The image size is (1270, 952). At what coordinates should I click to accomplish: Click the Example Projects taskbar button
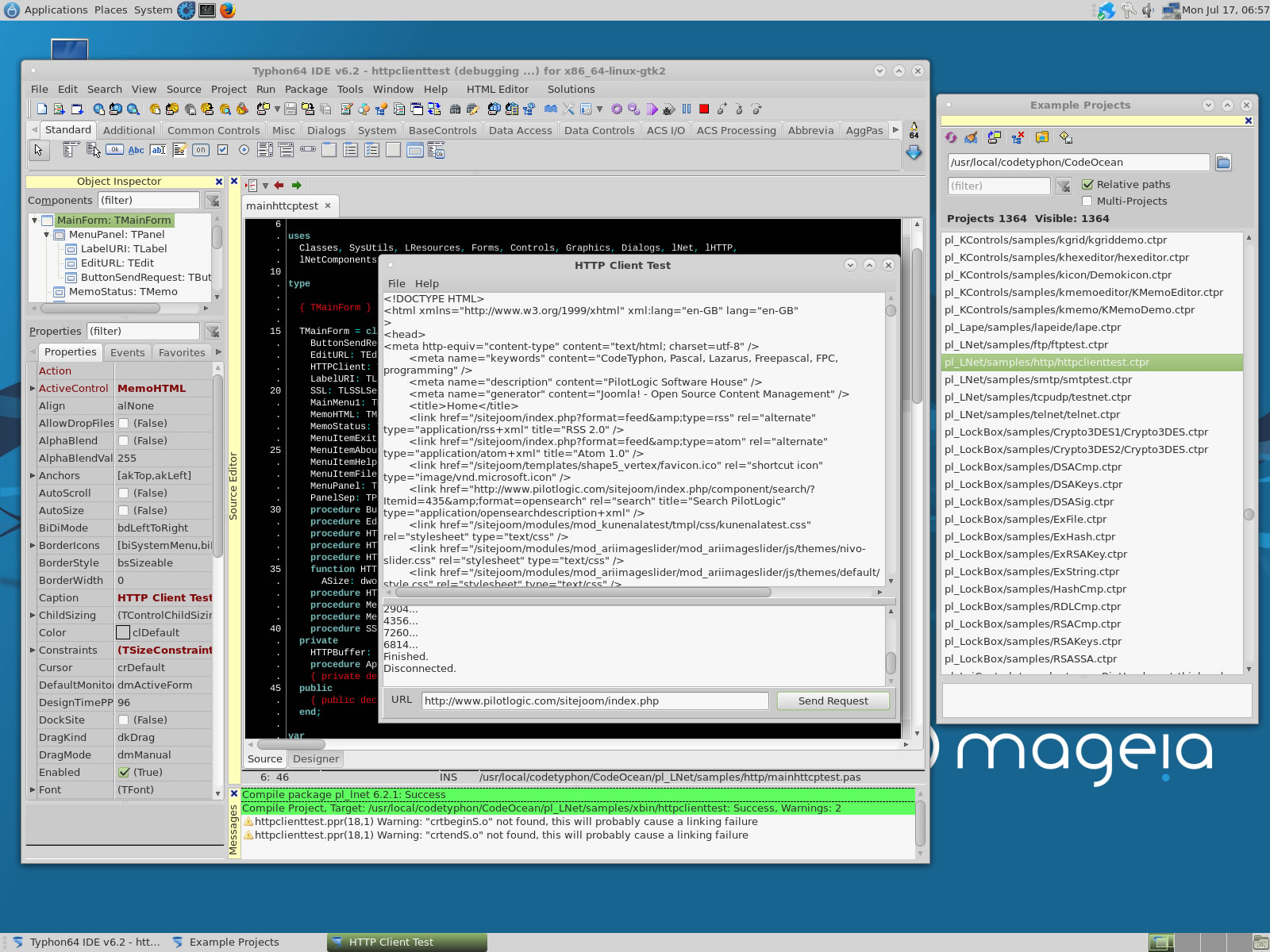(x=234, y=942)
